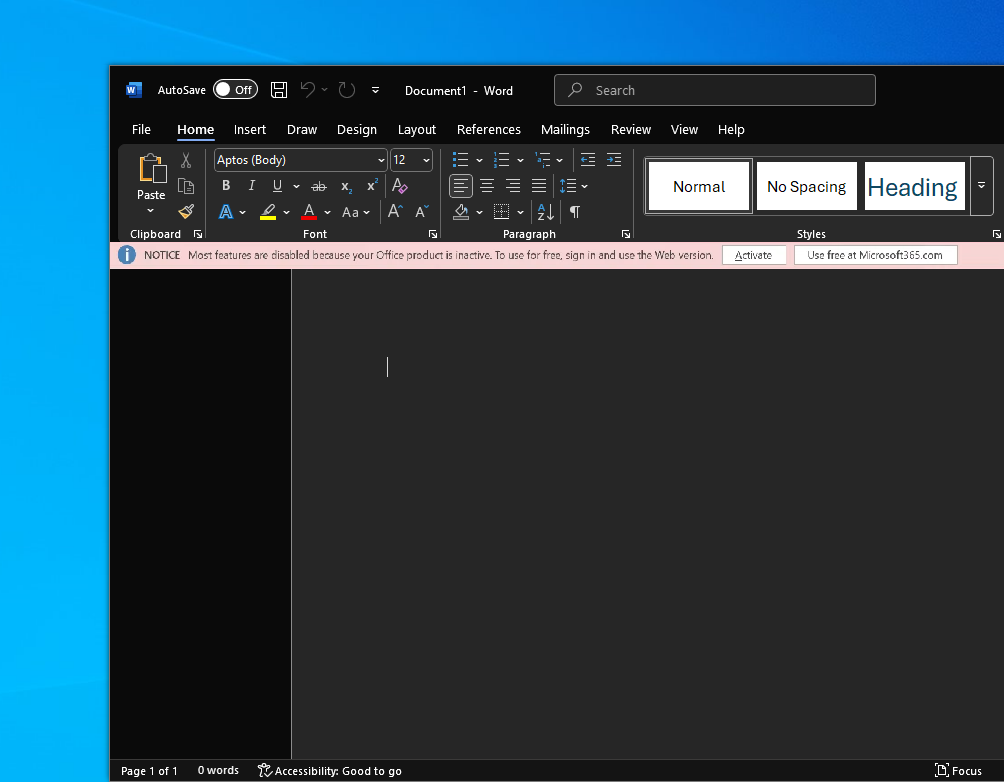This screenshot has height=782, width=1004.
Task: Switch to the References tab
Action: [488, 129]
